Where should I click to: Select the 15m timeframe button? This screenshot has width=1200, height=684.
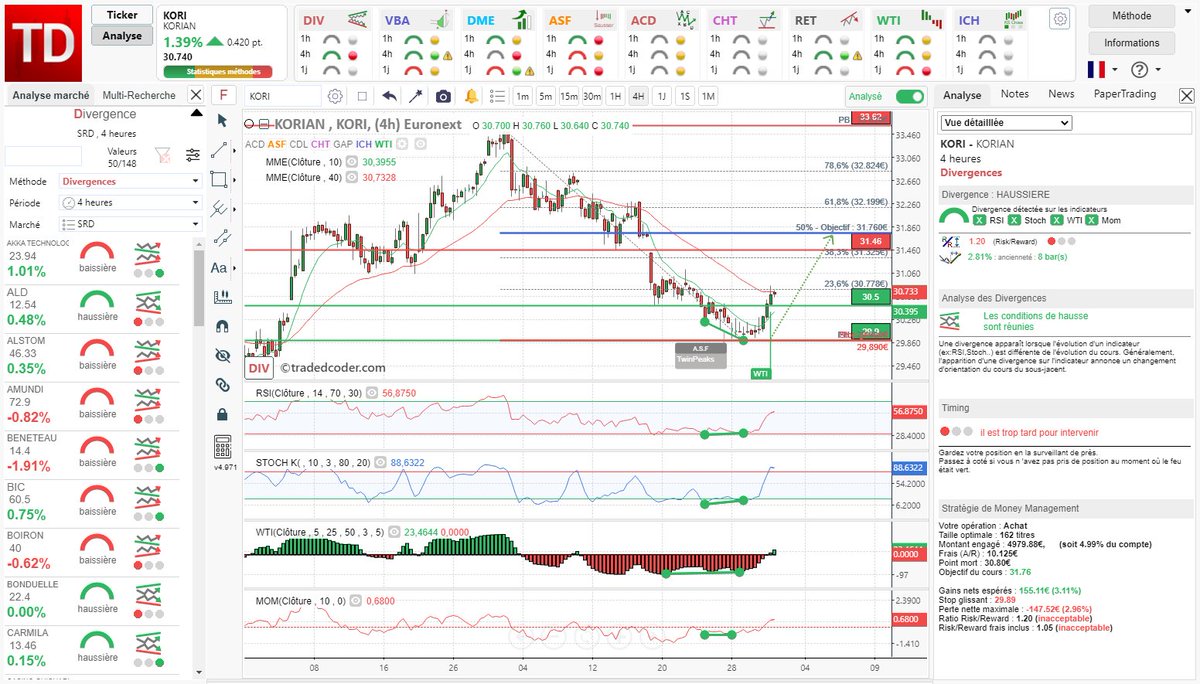point(569,96)
